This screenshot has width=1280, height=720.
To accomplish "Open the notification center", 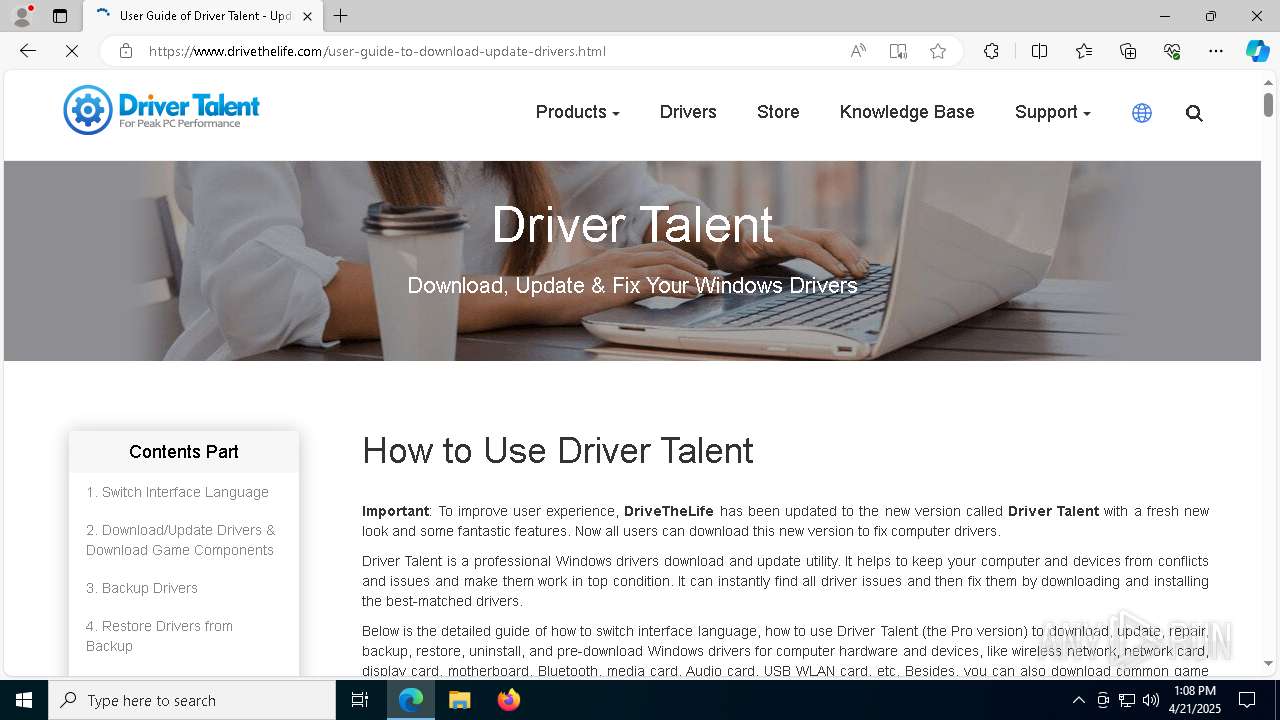I will click(x=1247, y=700).
